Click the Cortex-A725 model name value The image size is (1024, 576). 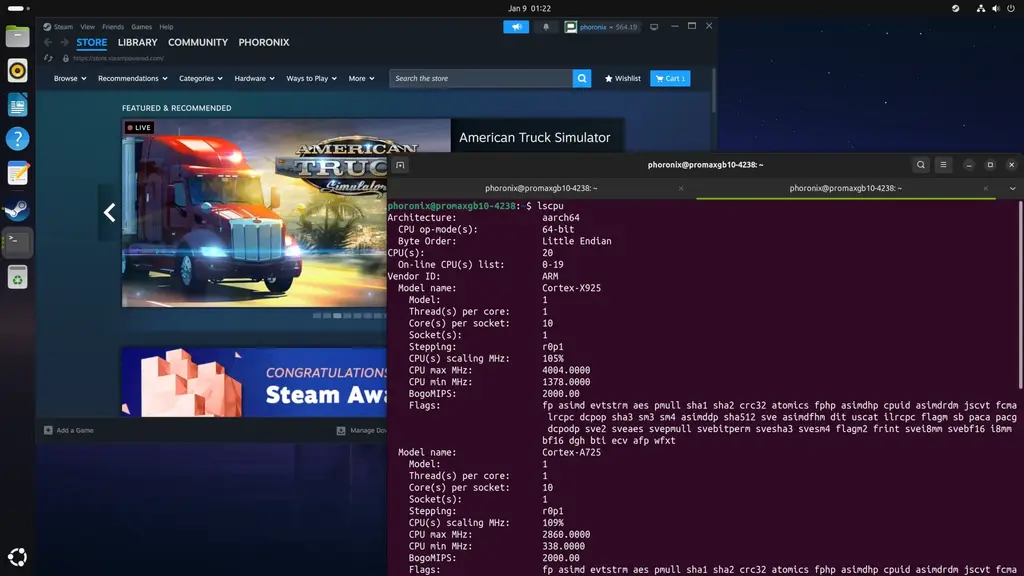pyautogui.click(x=571, y=452)
